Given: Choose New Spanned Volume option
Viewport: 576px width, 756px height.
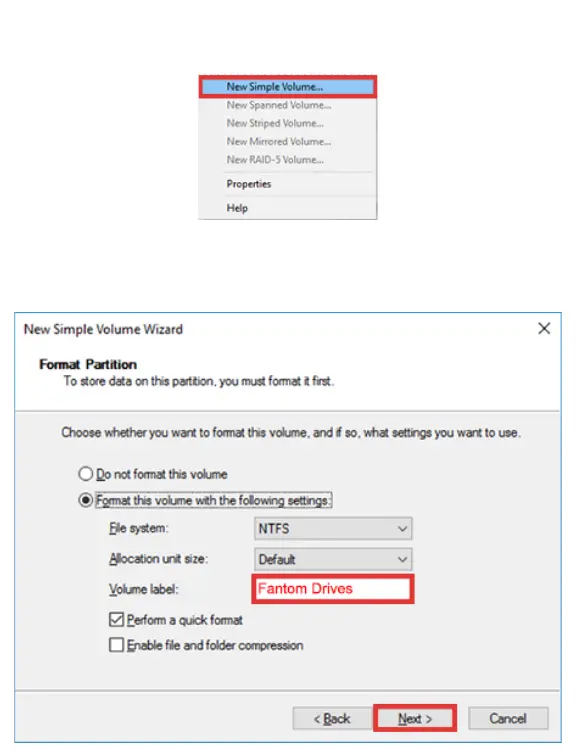Looking at the screenshot, I should (x=288, y=105).
